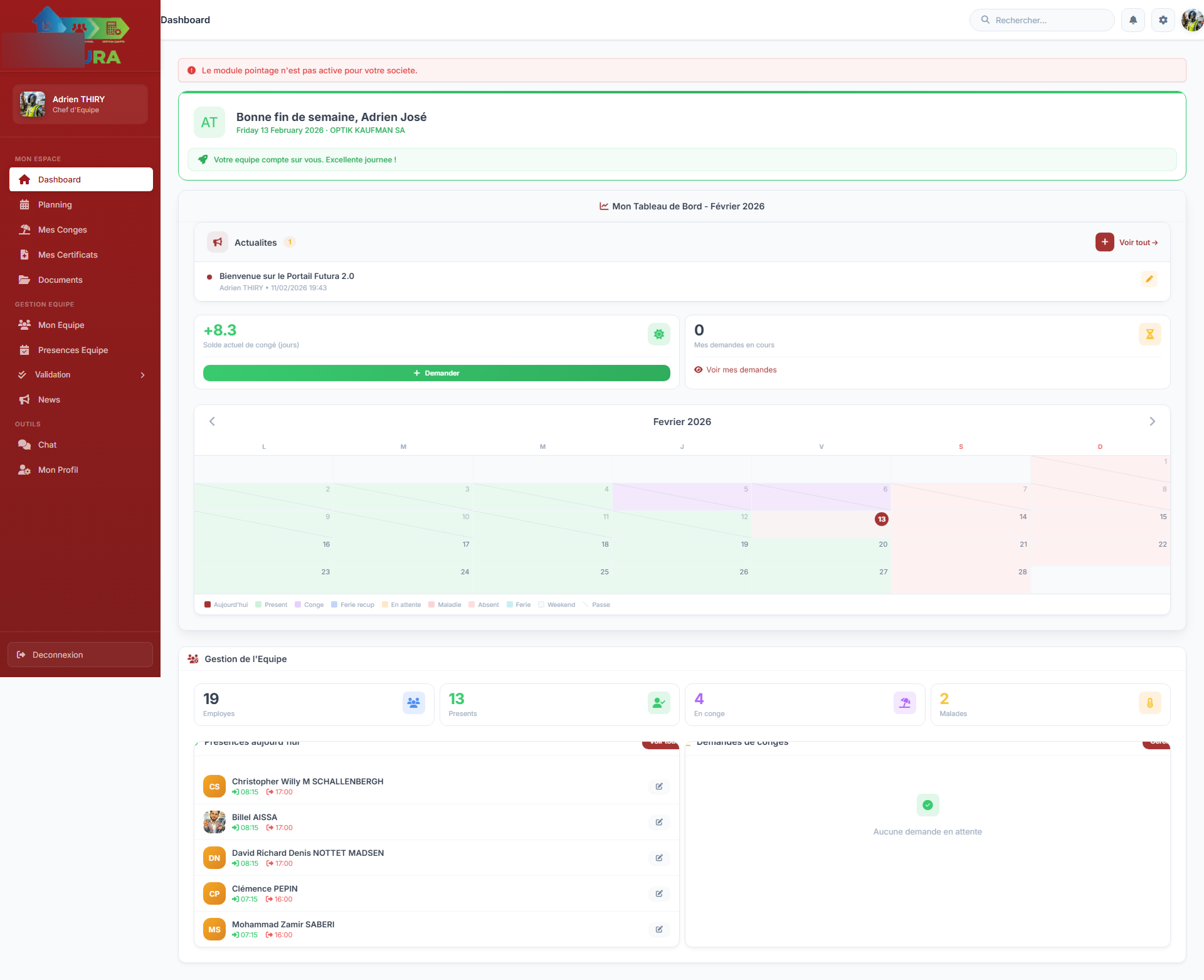This screenshot has height=980, width=1204.
Task: Go to previous month in calendar
Action: click(212, 421)
